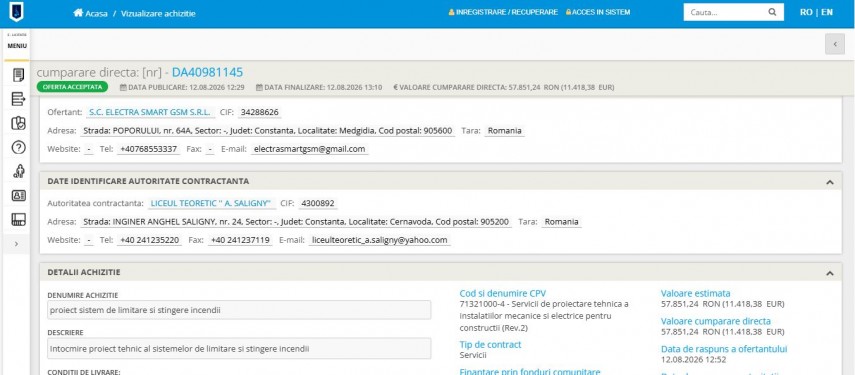Click the DESCRIERE text field
The image size is (855, 375).
[x=239, y=348]
